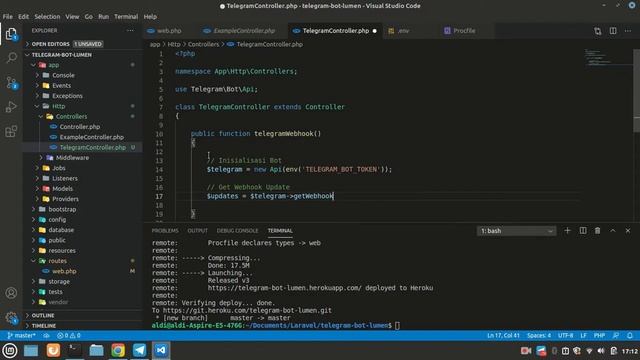Click the Ln 17, Col 41 position indicator
Screen dimensions: 640x360
pyautogui.click(x=503, y=336)
